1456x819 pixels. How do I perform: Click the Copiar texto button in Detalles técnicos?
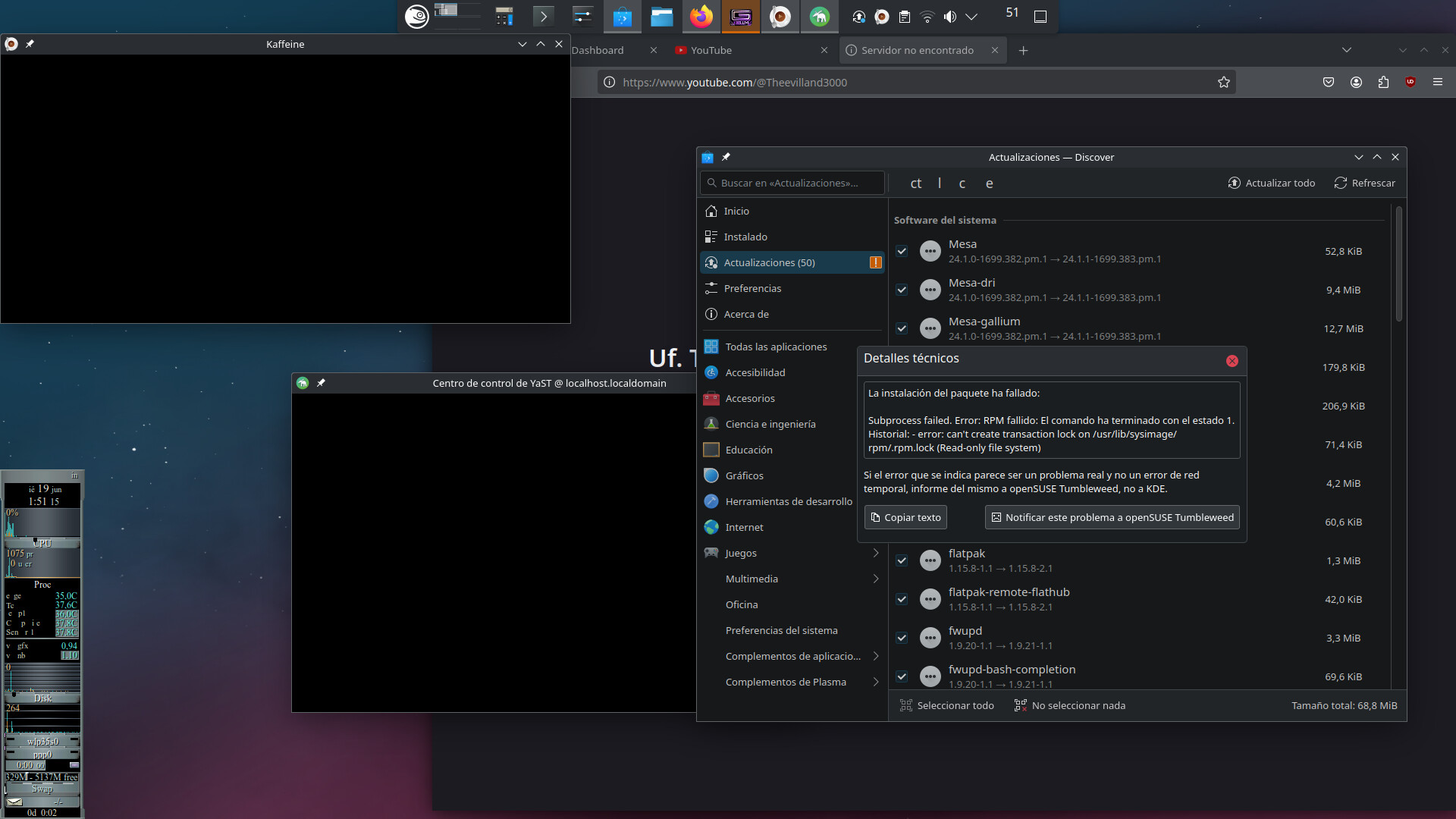905,516
